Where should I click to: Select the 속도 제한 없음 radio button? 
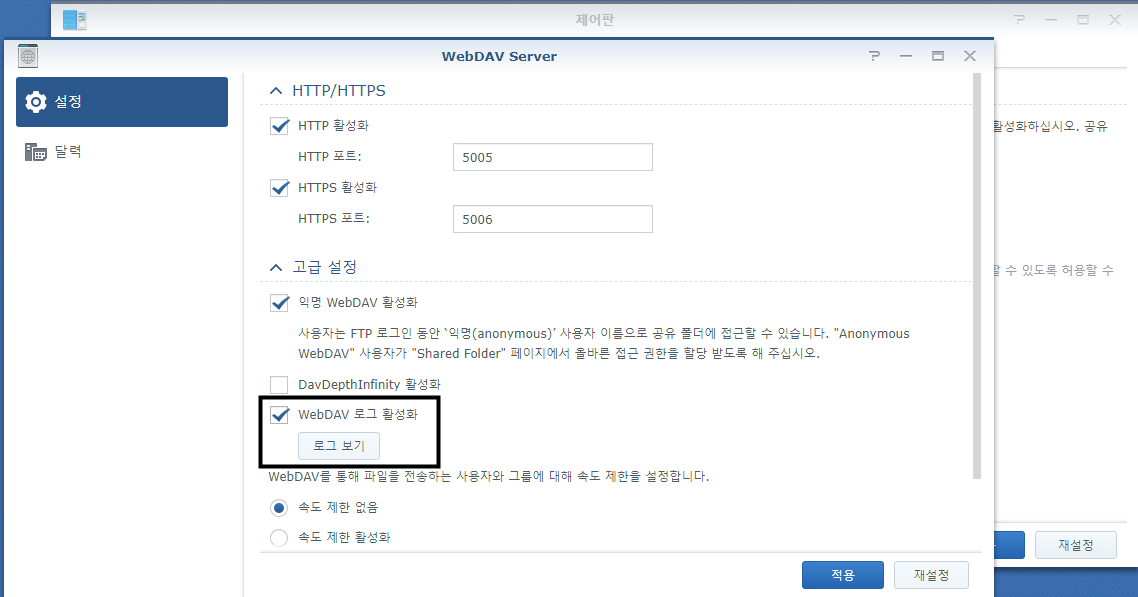tap(279, 508)
